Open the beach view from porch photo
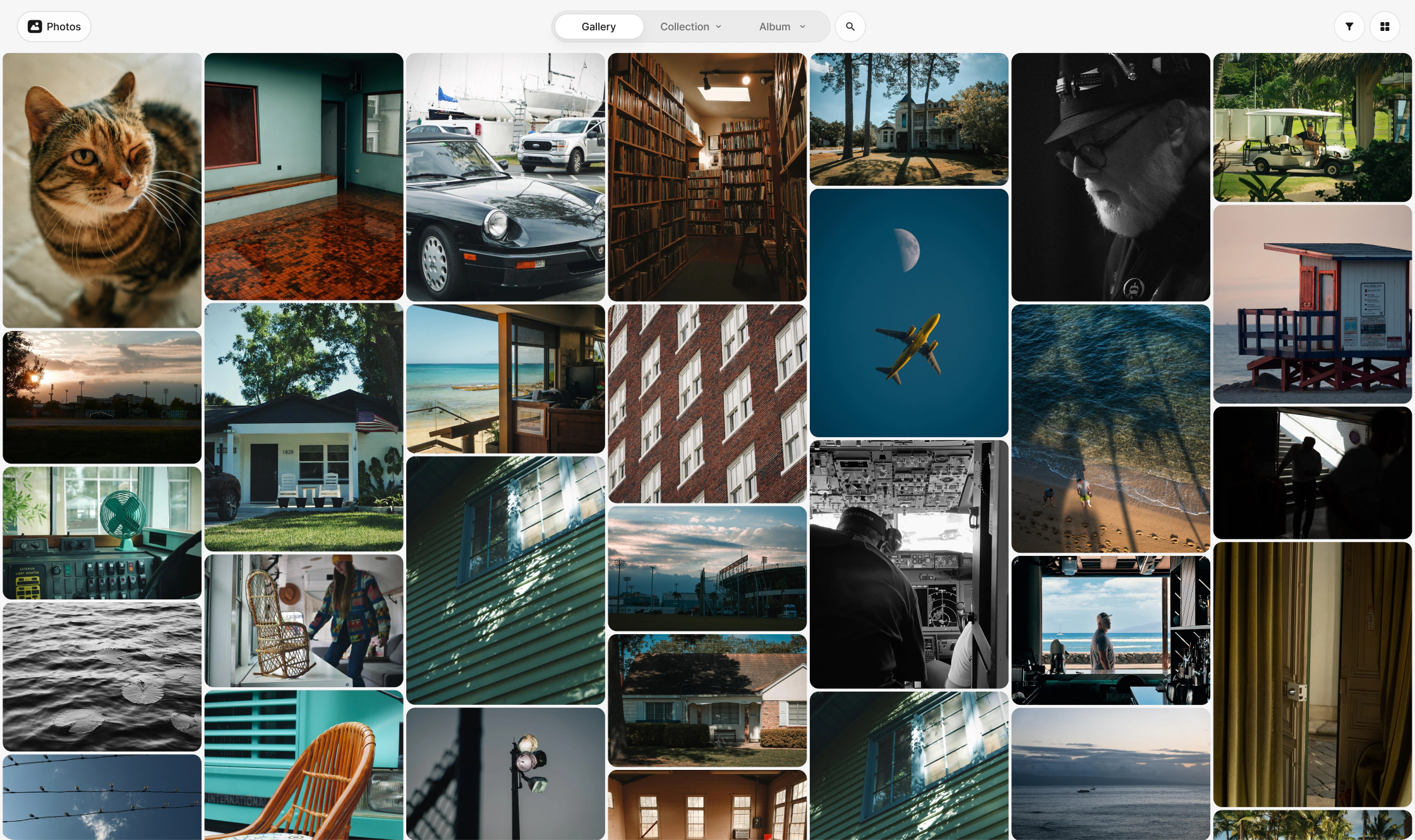 point(505,379)
